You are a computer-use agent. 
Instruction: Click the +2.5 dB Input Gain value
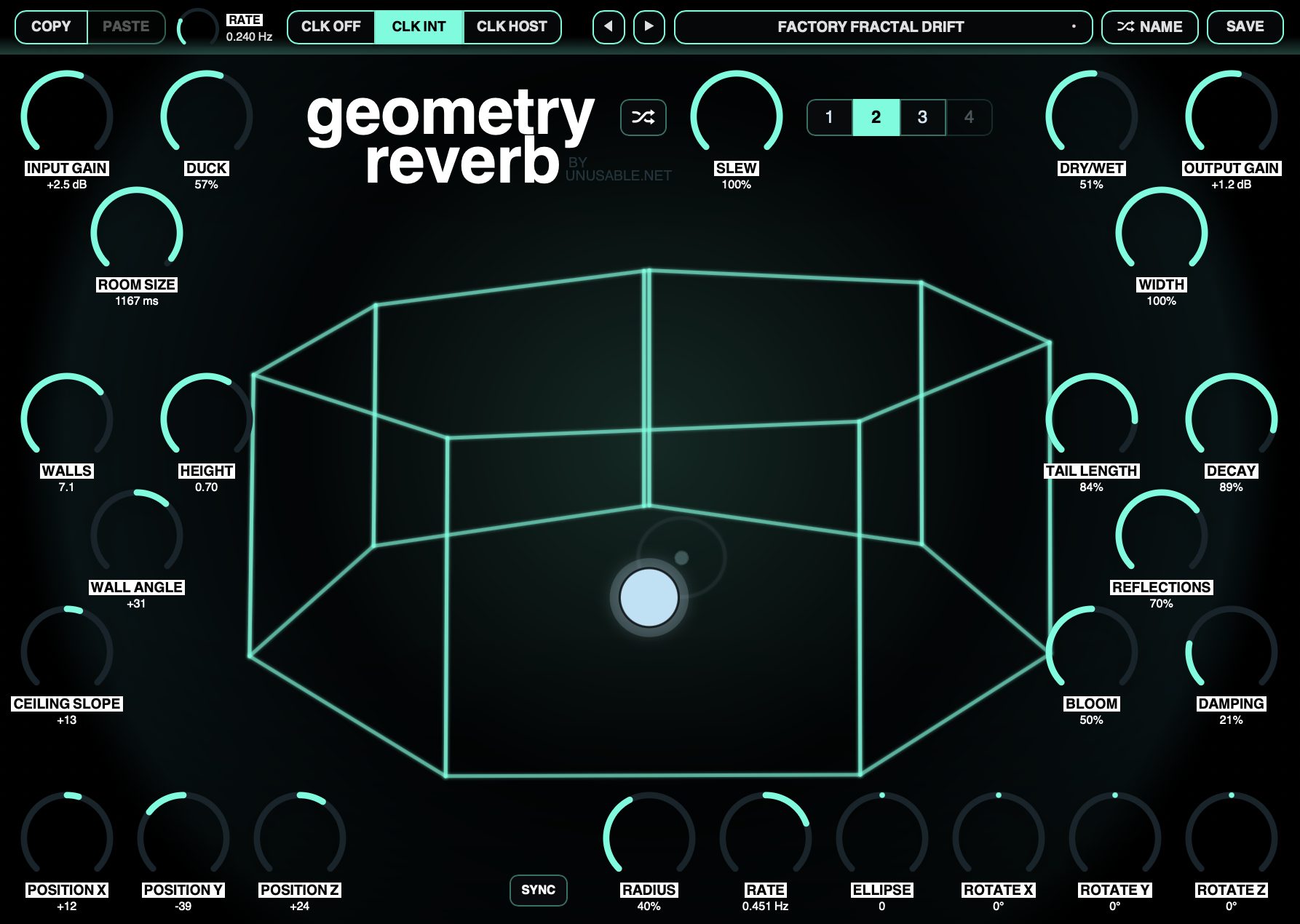pyautogui.click(x=67, y=185)
